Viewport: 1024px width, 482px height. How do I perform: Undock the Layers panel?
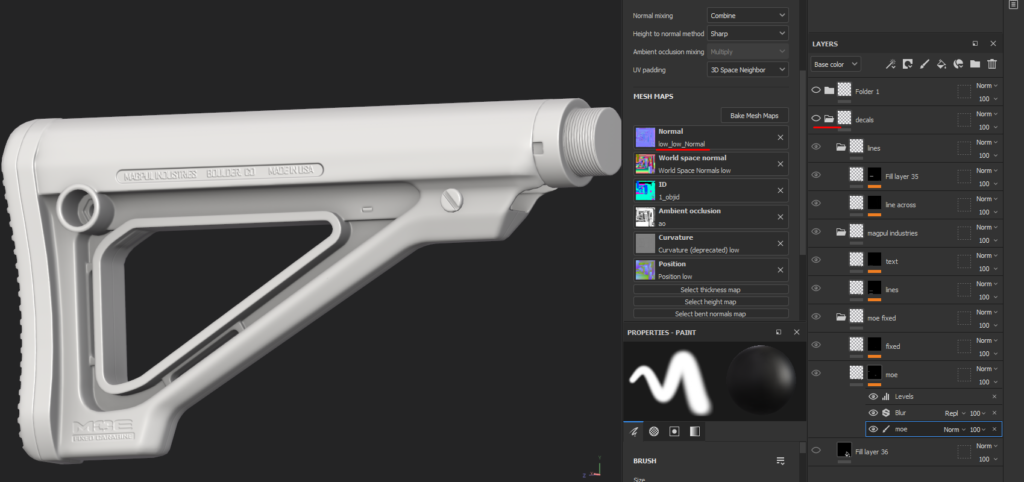point(975,44)
